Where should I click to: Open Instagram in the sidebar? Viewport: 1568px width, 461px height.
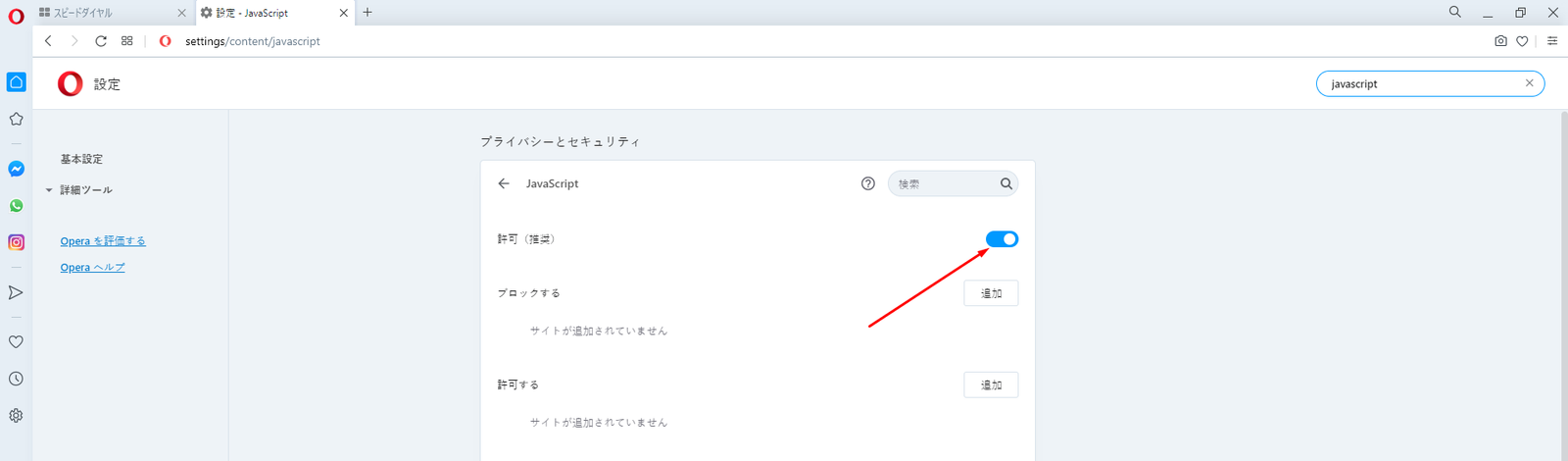[16, 242]
